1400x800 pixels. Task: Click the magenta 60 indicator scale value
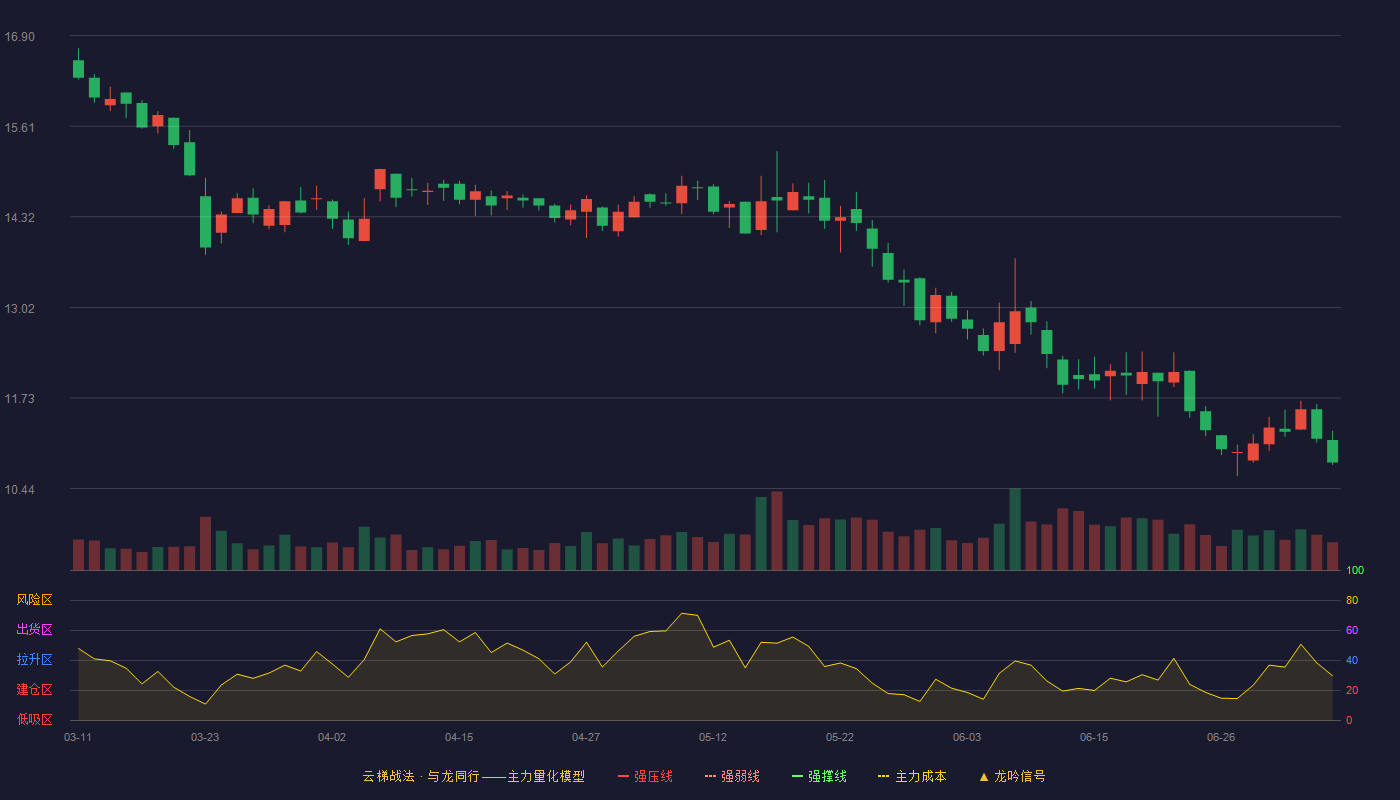coord(1352,630)
